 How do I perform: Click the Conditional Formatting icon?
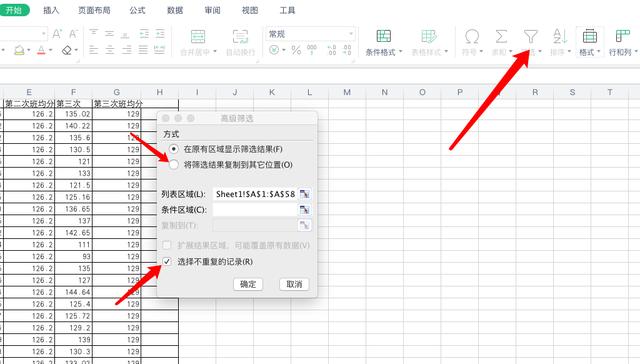(383, 37)
